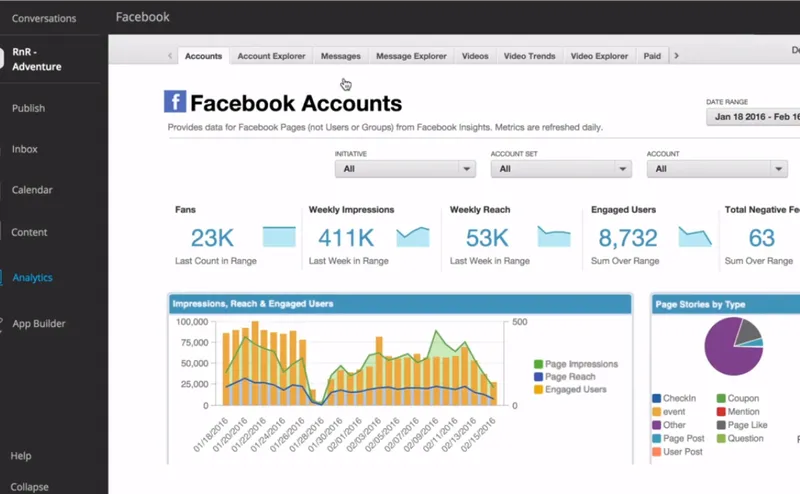
Task: Select the RnR - Adventure workspace
Action: pos(37,59)
